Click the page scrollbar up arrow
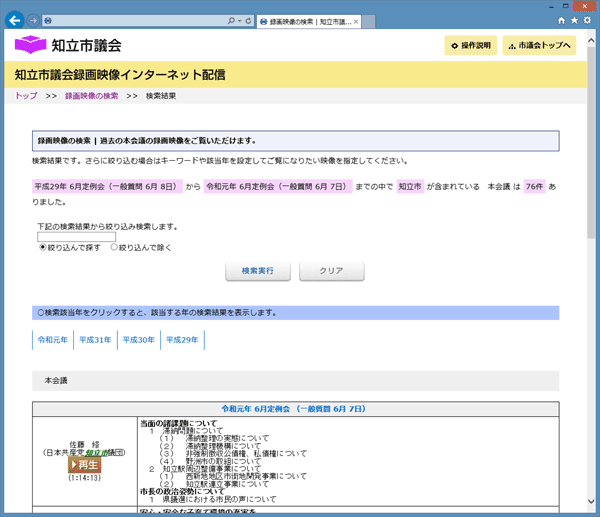This screenshot has width=600, height=517. click(x=592, y=40)
